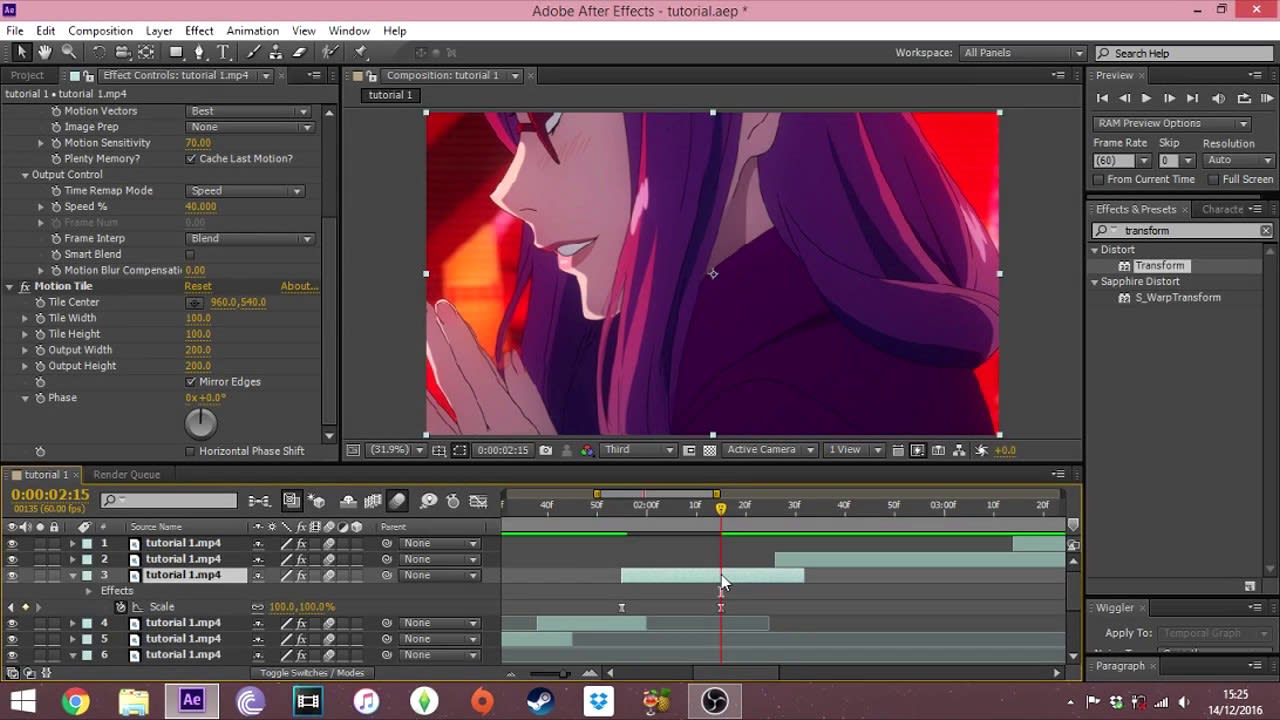Open the Frame Interp dropdown
The width and height of the screenshot is (1280, 720).
tap(250, 238)
